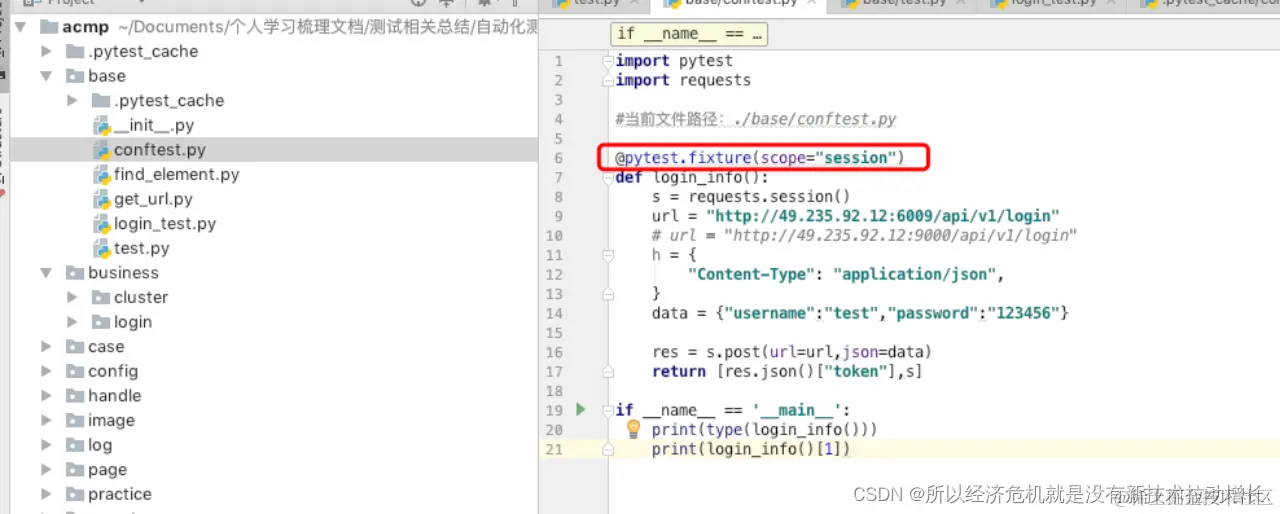Click the data dict with username test
The width and height of the screenshot is (1280, 514).
click(x=861, y=313)
